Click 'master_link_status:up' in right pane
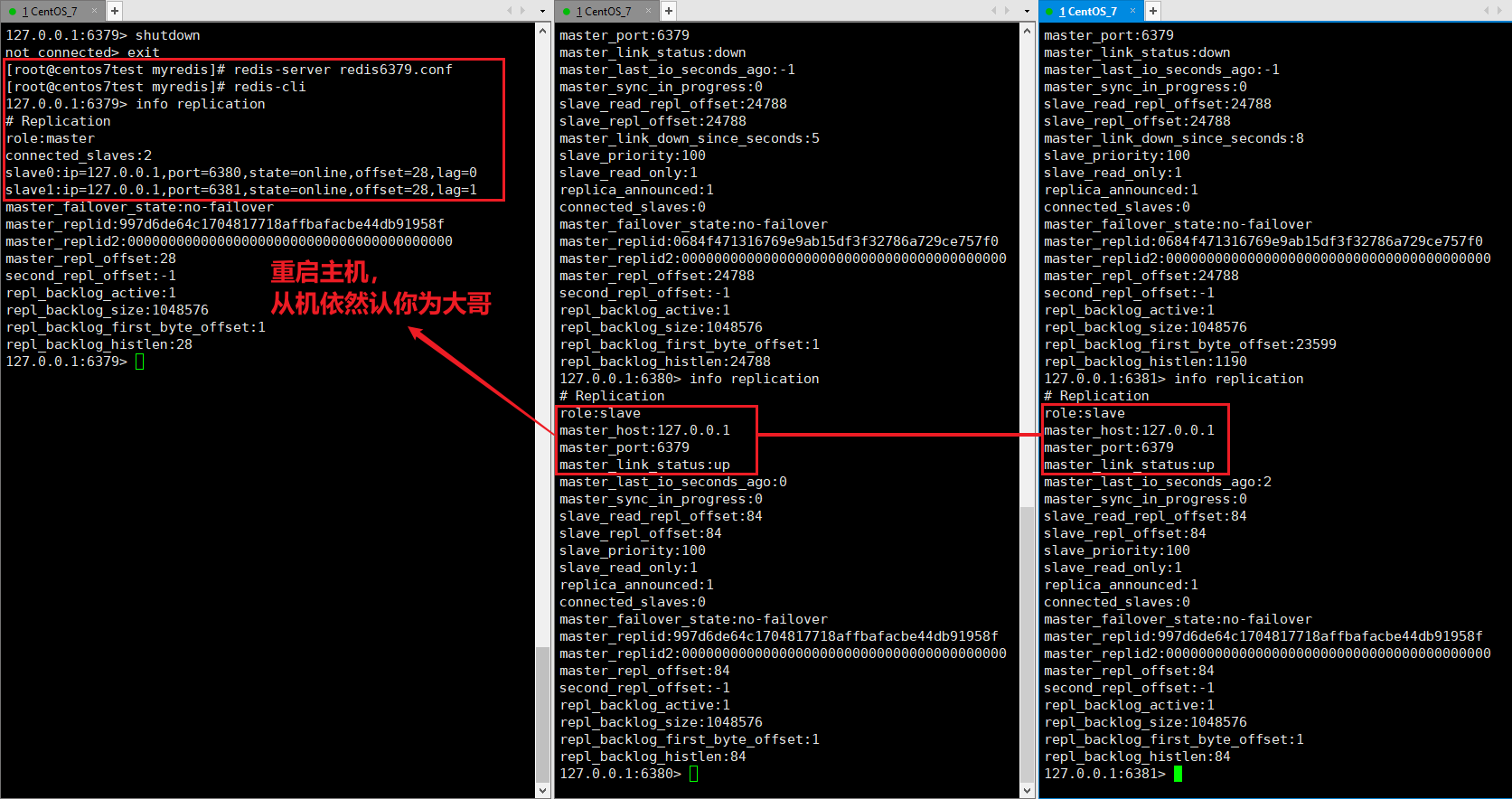 point(1129,465)
